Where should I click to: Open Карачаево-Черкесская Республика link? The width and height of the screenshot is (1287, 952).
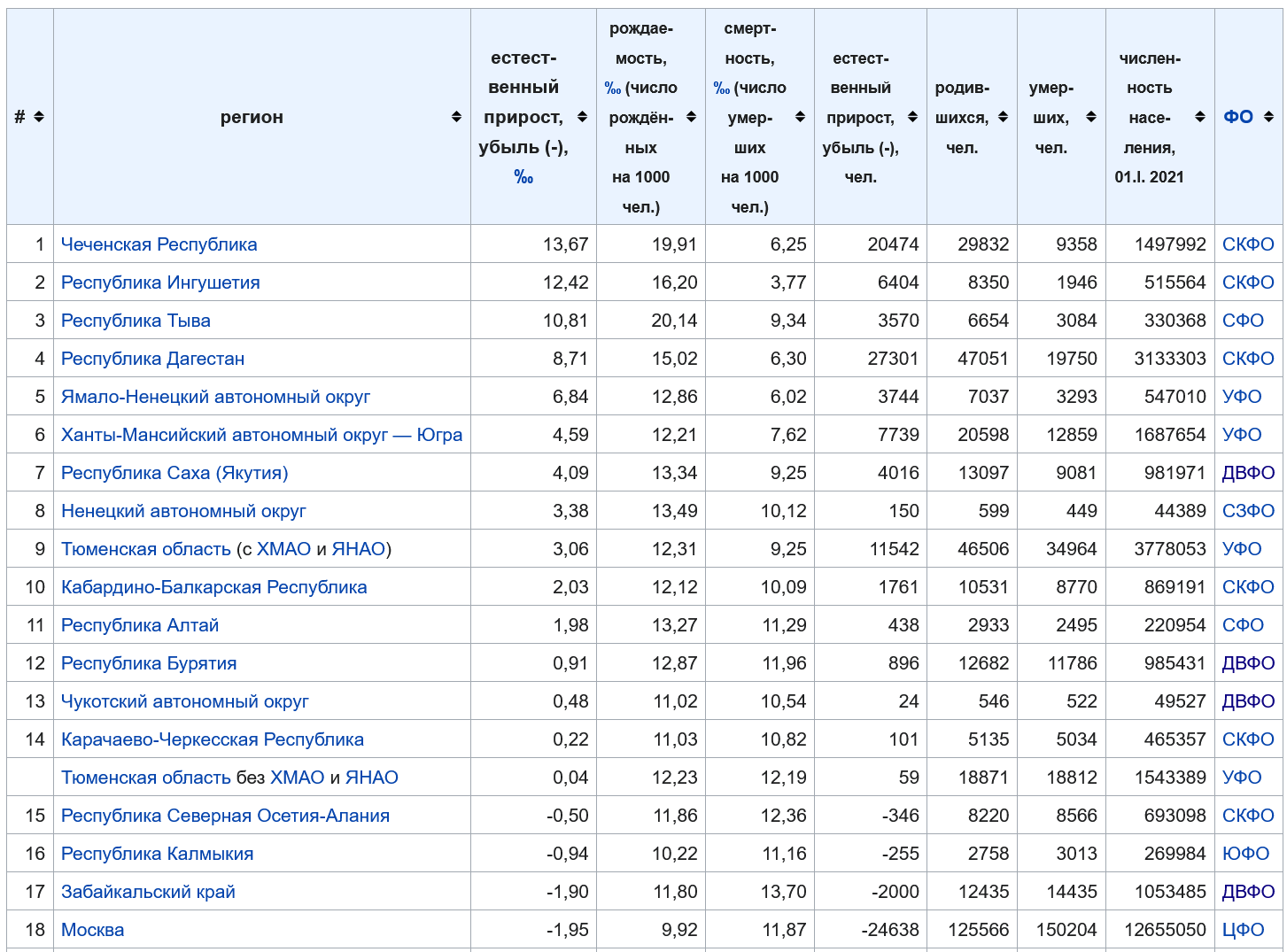(213, 739)
